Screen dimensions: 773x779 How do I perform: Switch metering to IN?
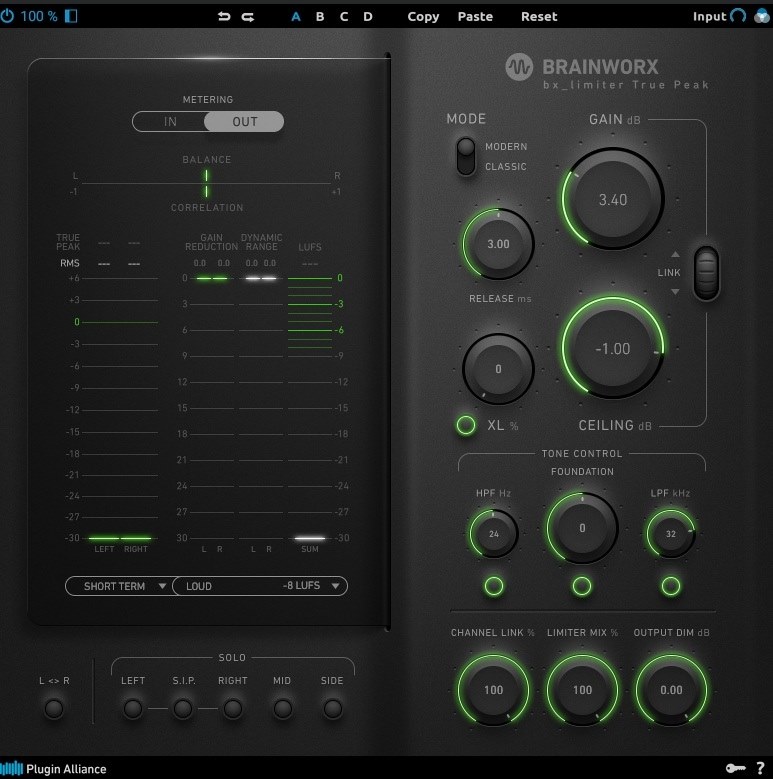click(x=170, y=122)
